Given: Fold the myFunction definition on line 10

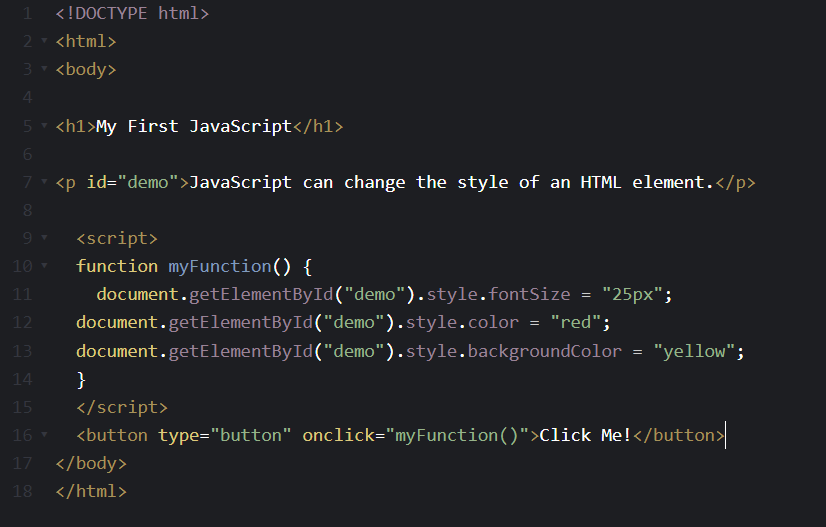Looking at the screenshot, I should 43,267.
